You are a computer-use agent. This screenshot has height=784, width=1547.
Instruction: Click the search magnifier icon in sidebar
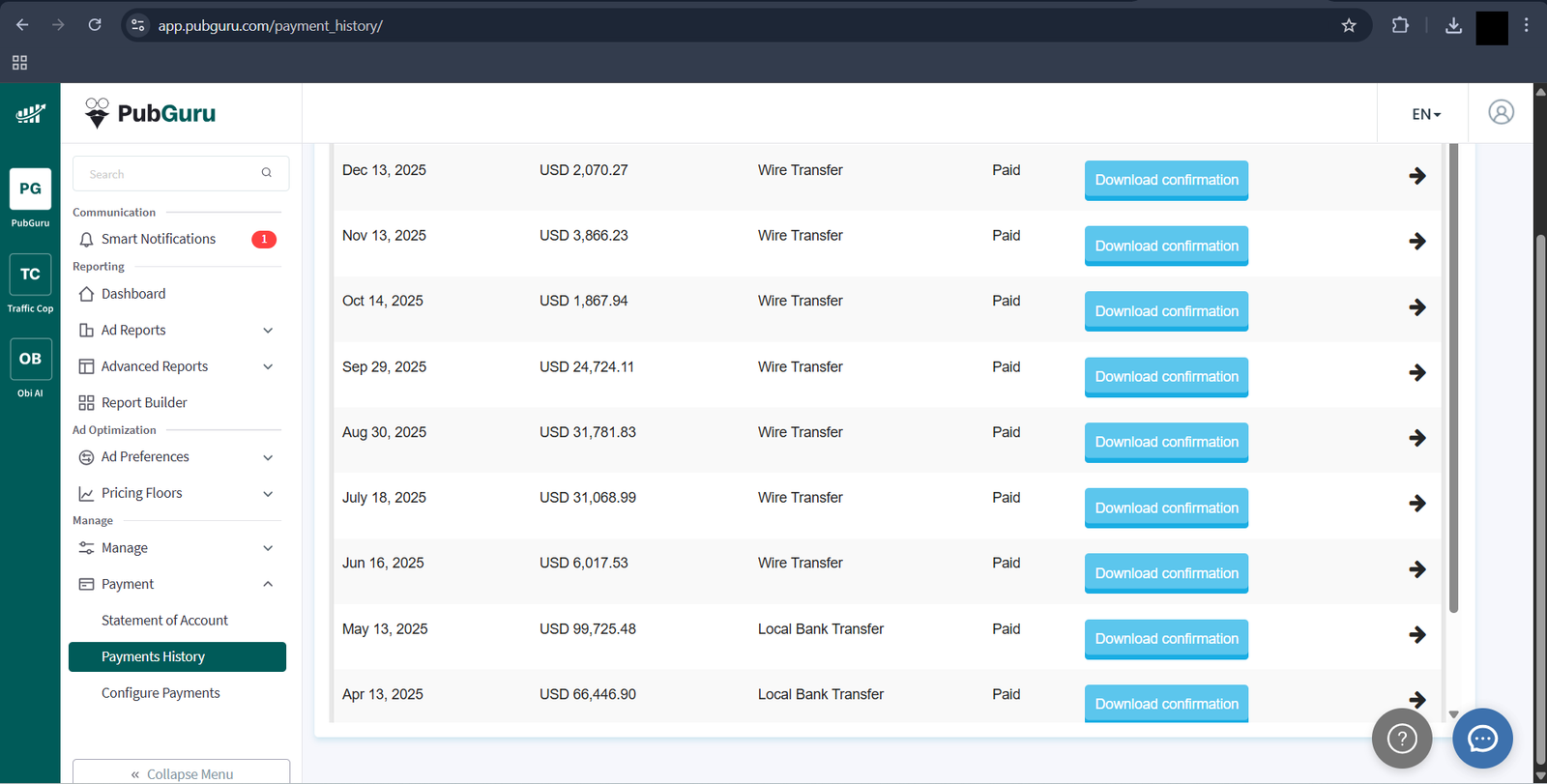pos(266,173)
